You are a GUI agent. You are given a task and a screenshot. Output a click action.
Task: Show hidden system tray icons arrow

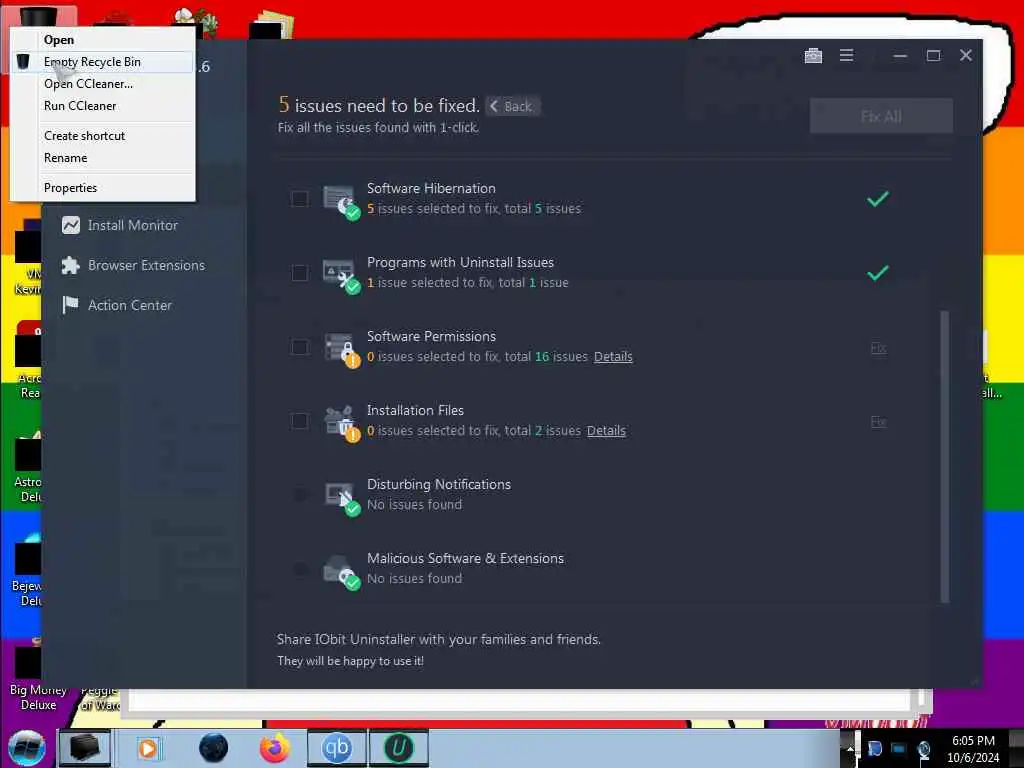click(x=850, y=748)
